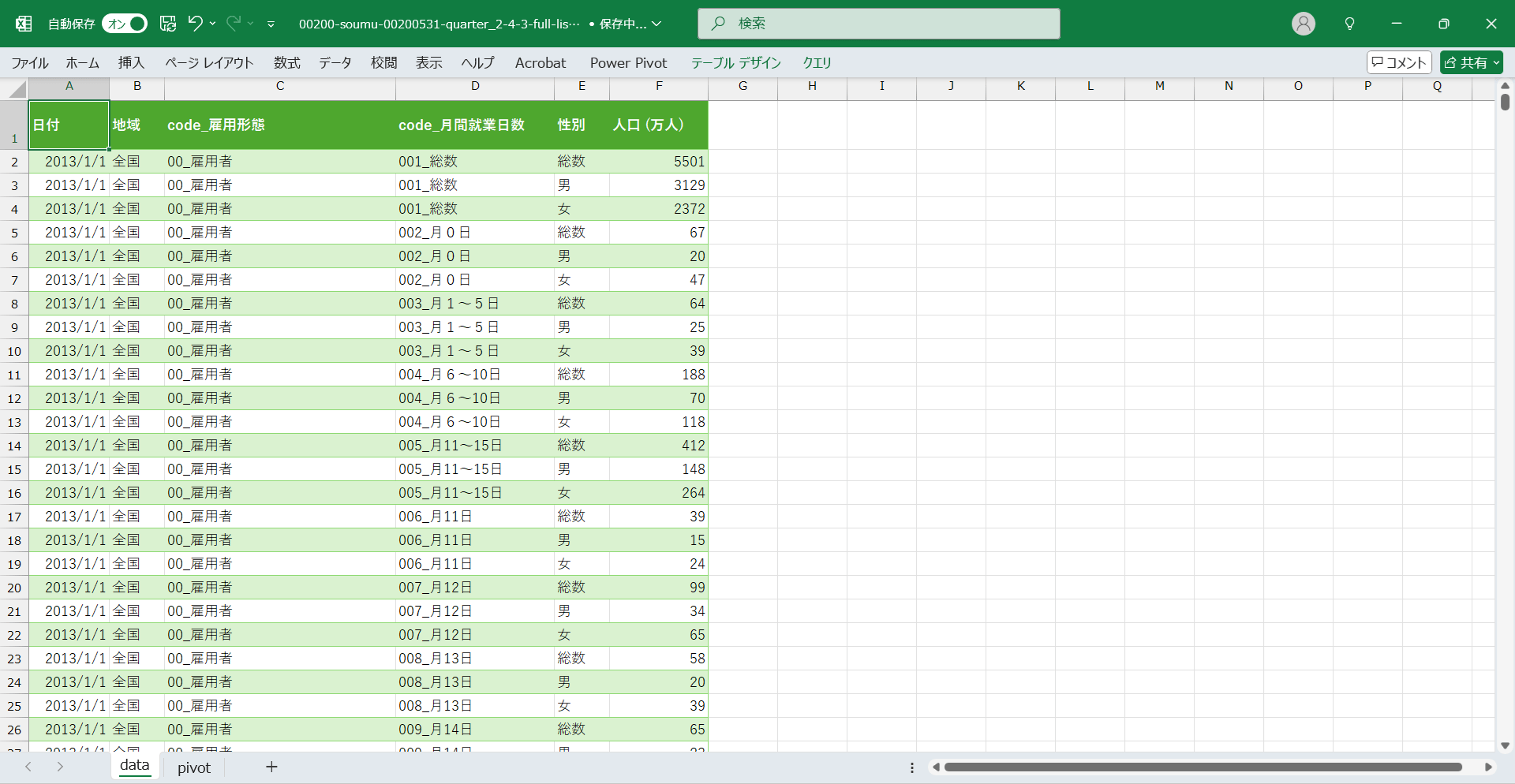The width and height of the screenshot is (1515, 784).
Task: Click the Excel app logo icon
Action: pos(24,24)
